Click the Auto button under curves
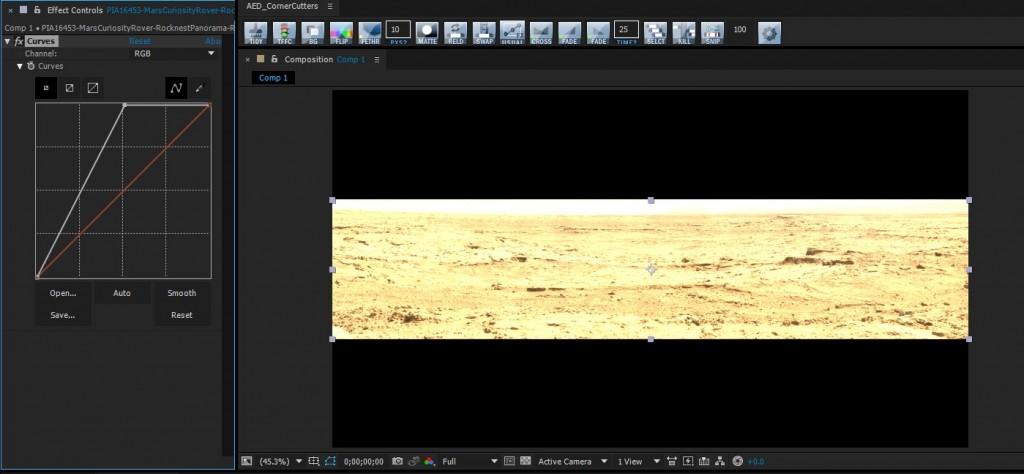 coord(122,293)
